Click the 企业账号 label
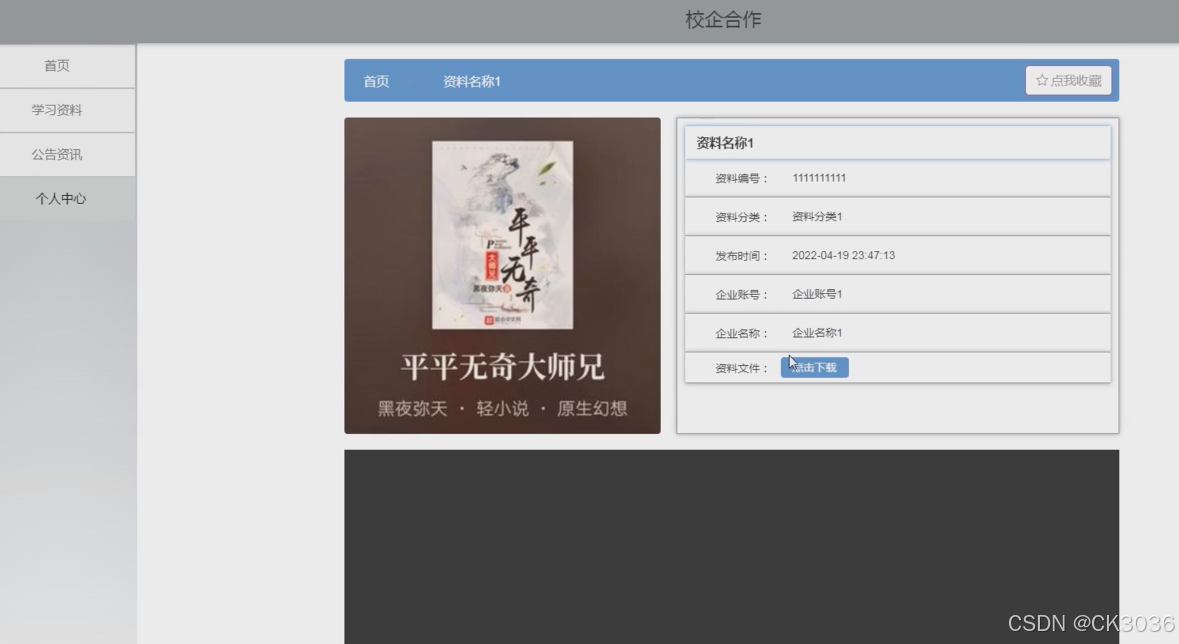 point(741,294)
